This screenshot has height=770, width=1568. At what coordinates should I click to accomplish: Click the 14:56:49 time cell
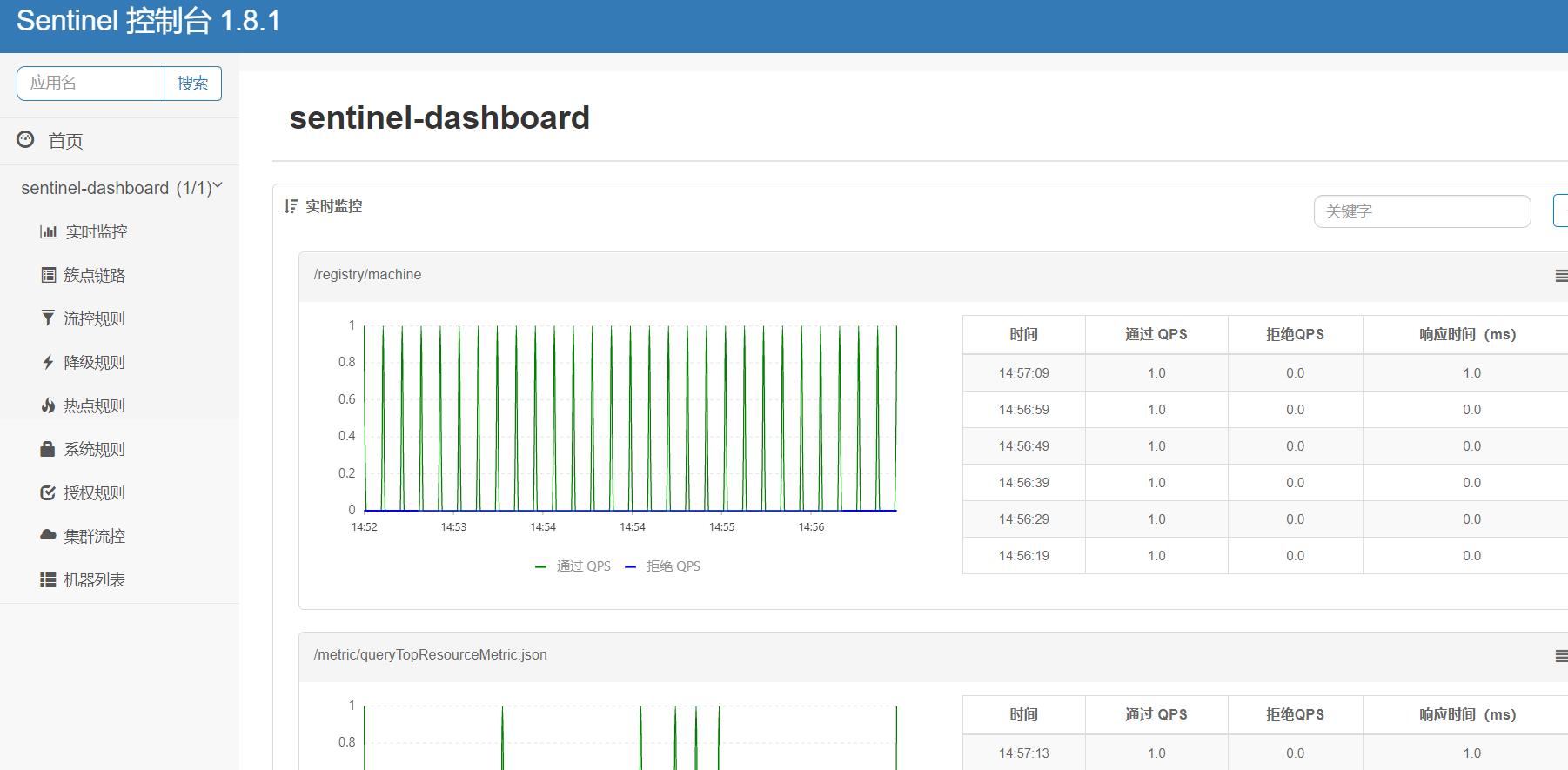click(x=1024, y=445)
